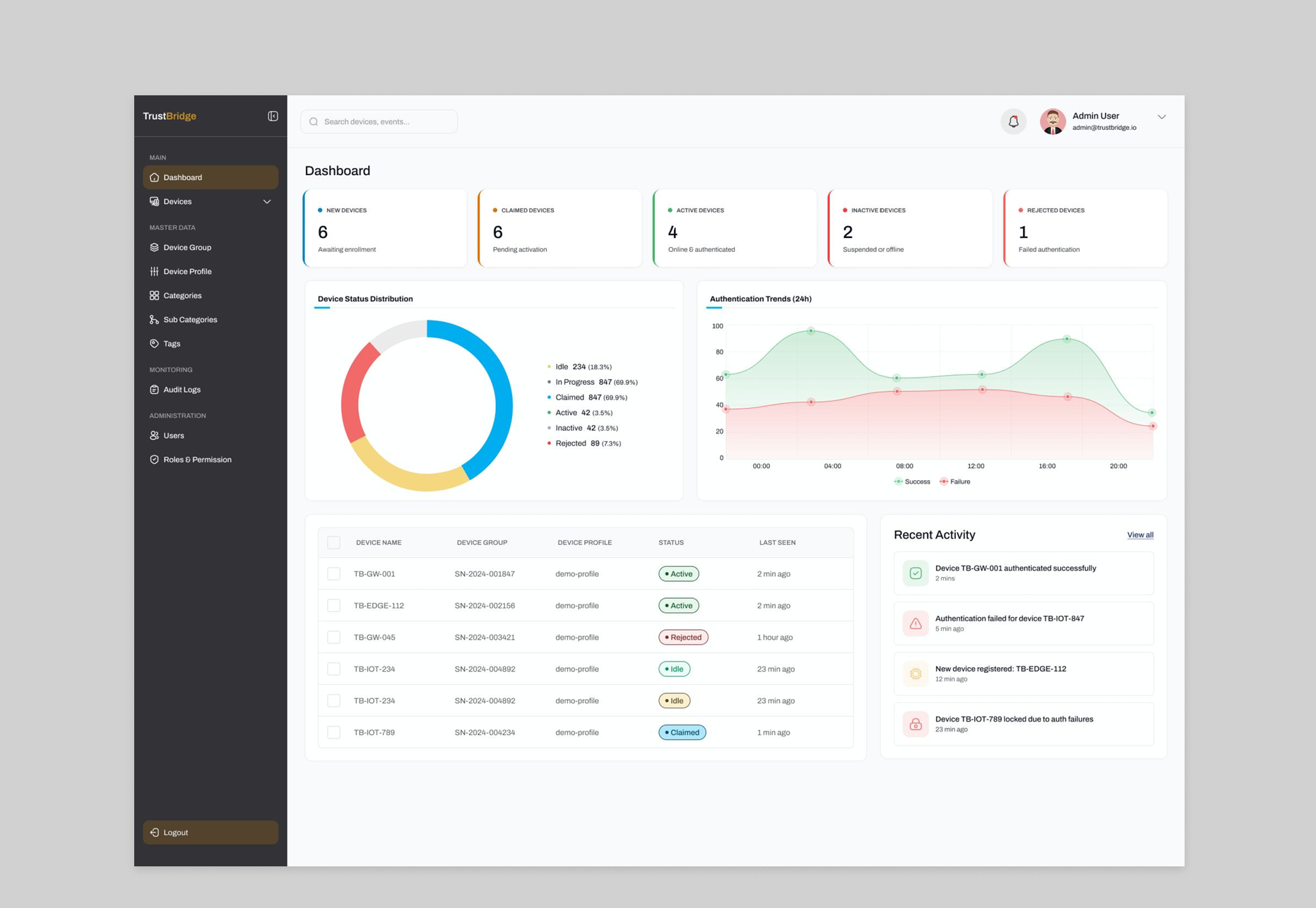The image size is (1316, 908).
Task: Open Sub Categories in sidebar
Action: tap(211, 319)
